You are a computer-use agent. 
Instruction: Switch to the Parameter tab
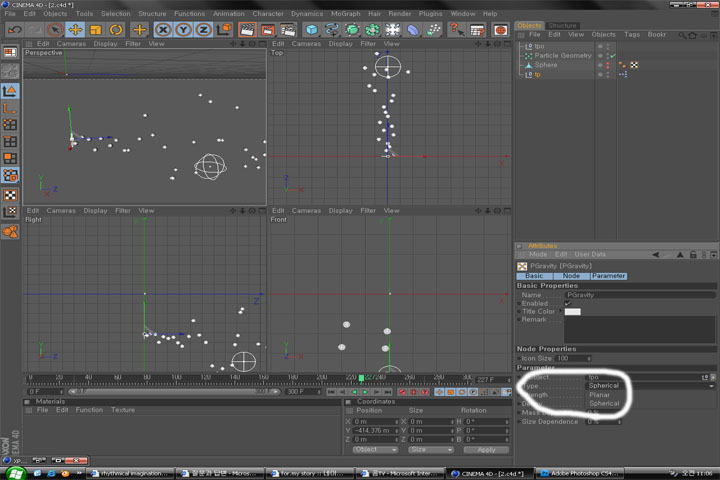(608, 276)
